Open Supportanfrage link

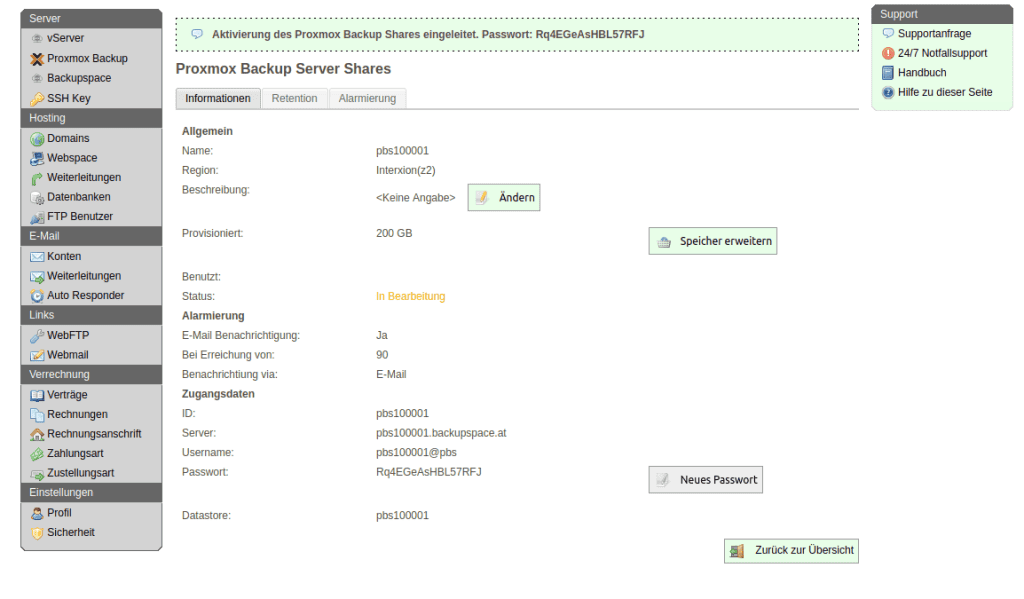(x=934, y=33)
